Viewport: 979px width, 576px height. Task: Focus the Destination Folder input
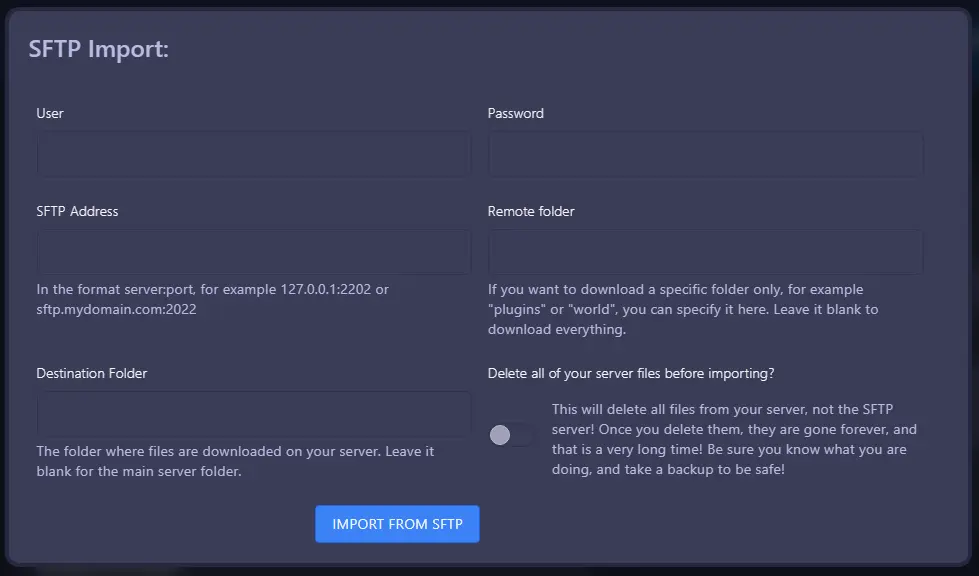253,413
